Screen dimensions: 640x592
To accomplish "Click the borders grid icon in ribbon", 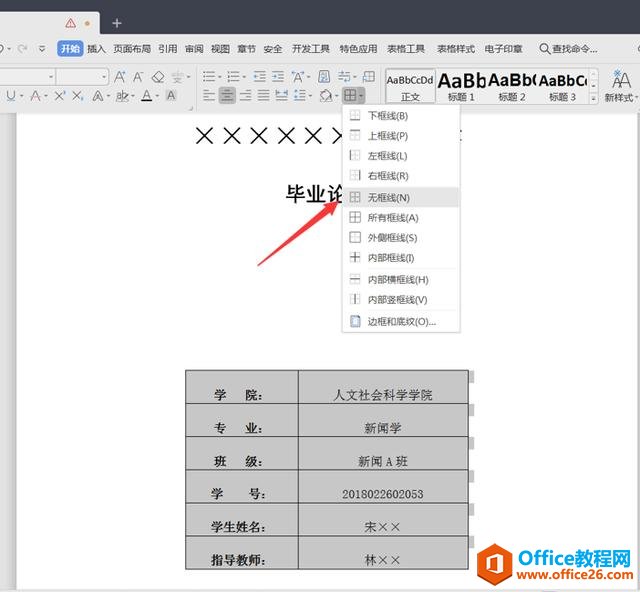I will (350, 96).
